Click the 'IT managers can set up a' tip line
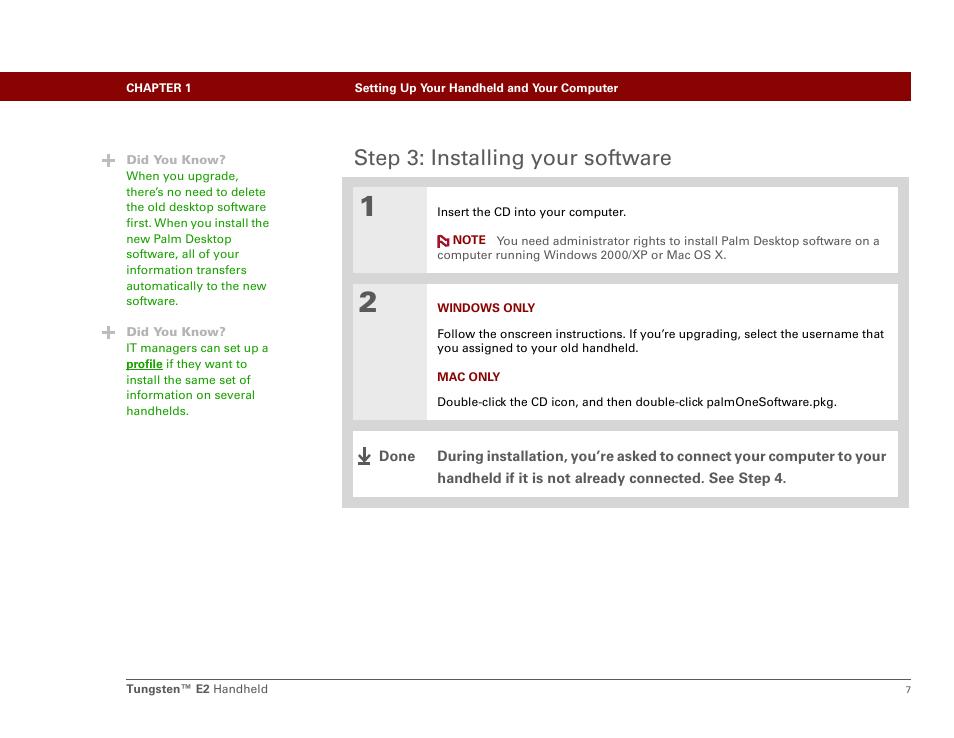 [197, 348]
